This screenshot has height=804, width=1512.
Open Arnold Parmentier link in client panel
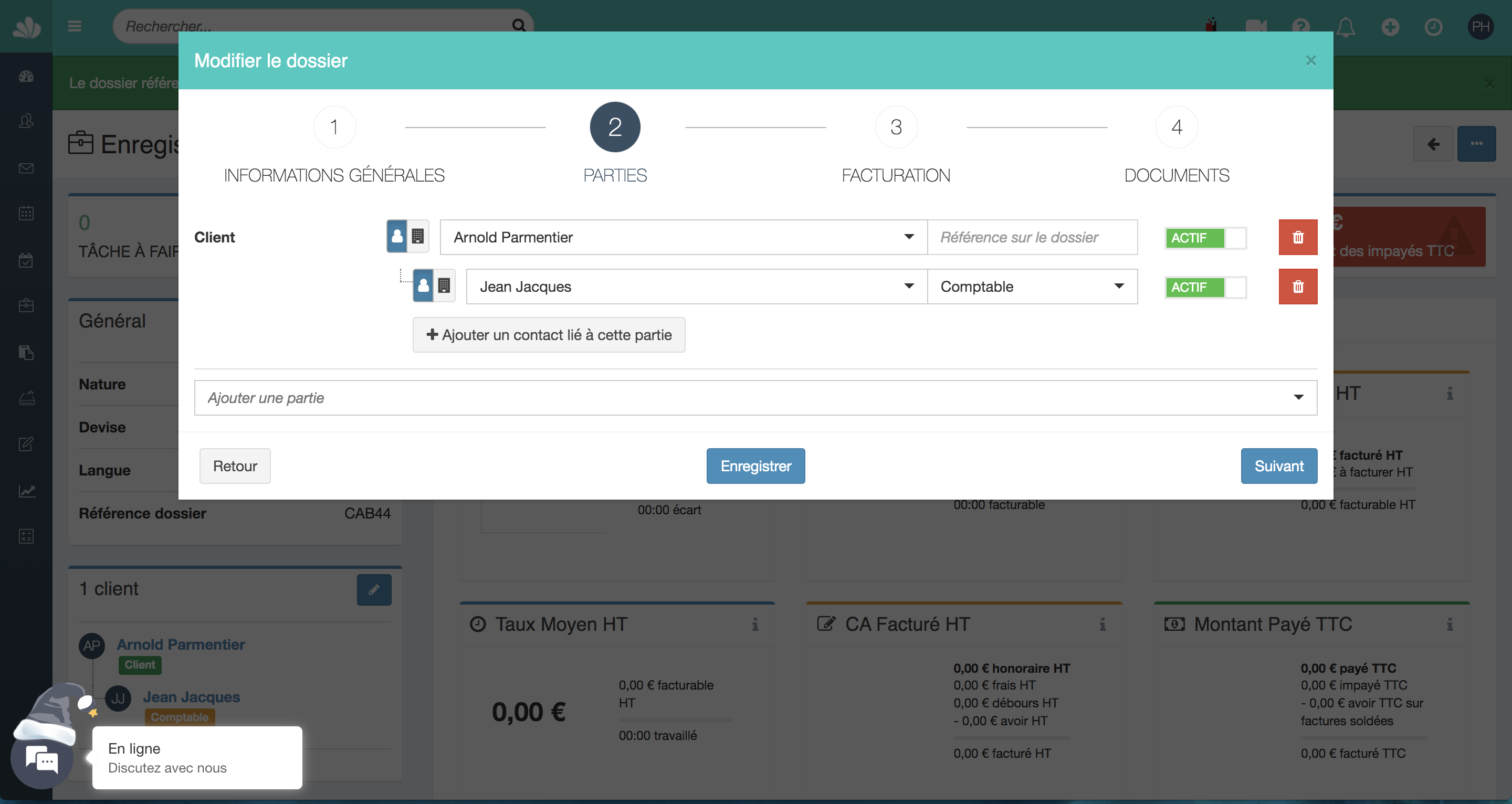pos(181,644)
